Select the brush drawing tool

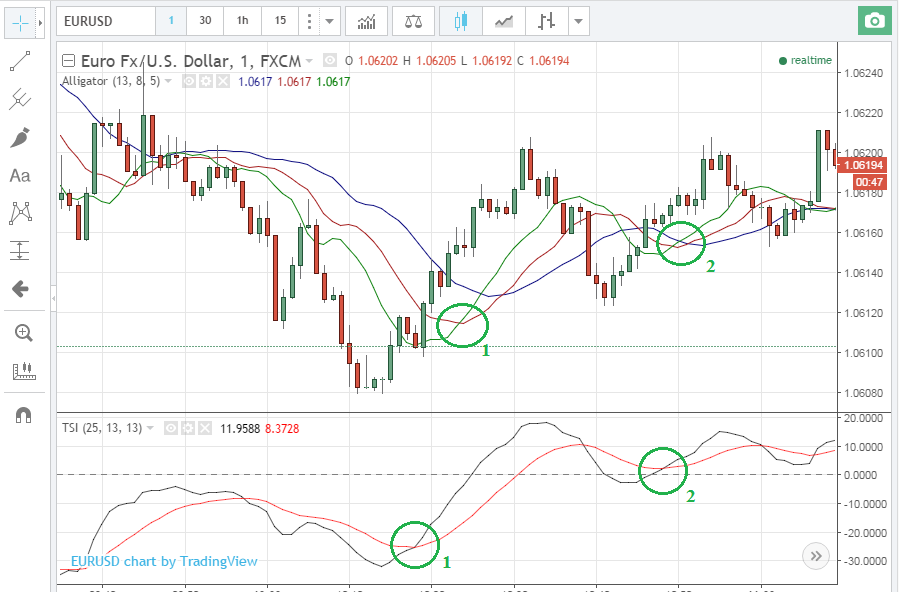[x=20, y=137]
